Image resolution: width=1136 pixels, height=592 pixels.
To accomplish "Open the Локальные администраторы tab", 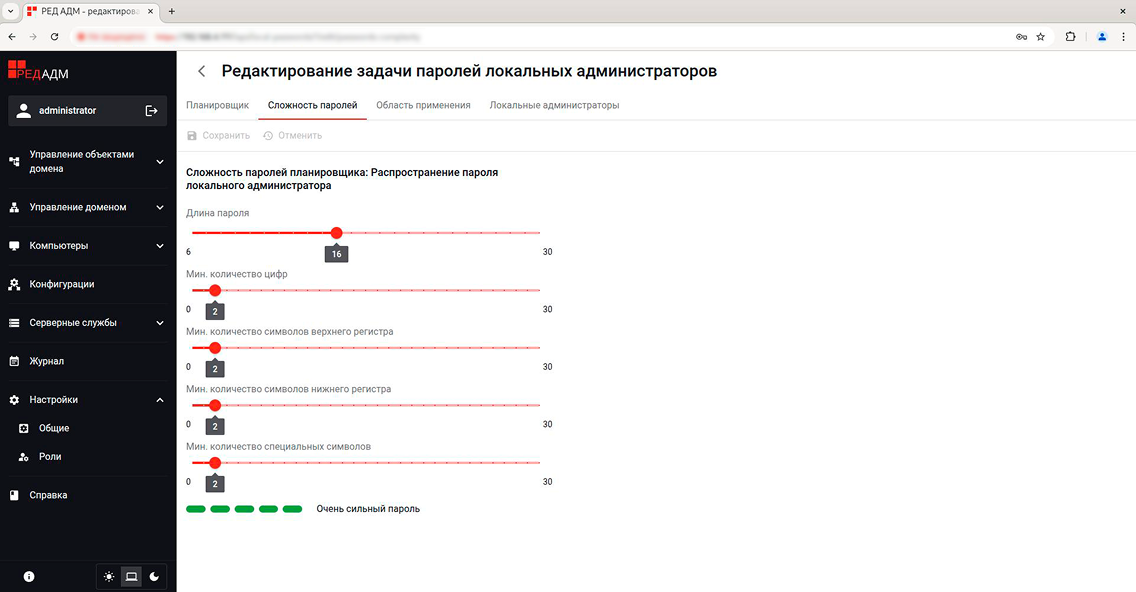I will 554,105.
